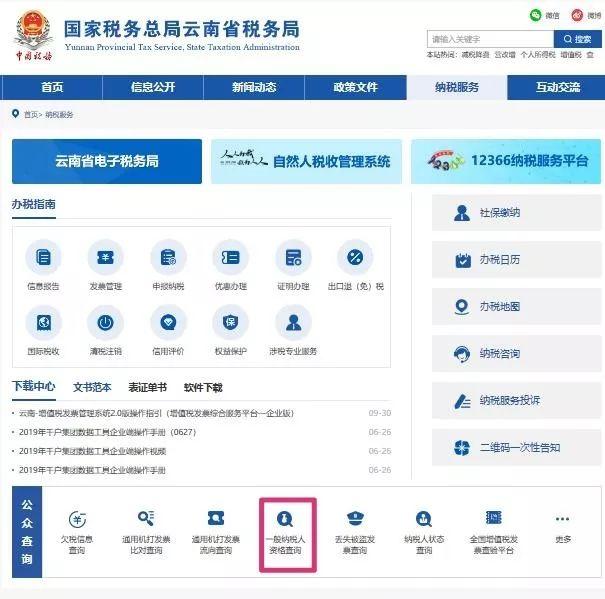
Task: Select 纳税服务 navigation menu
Action: [457, 87]
